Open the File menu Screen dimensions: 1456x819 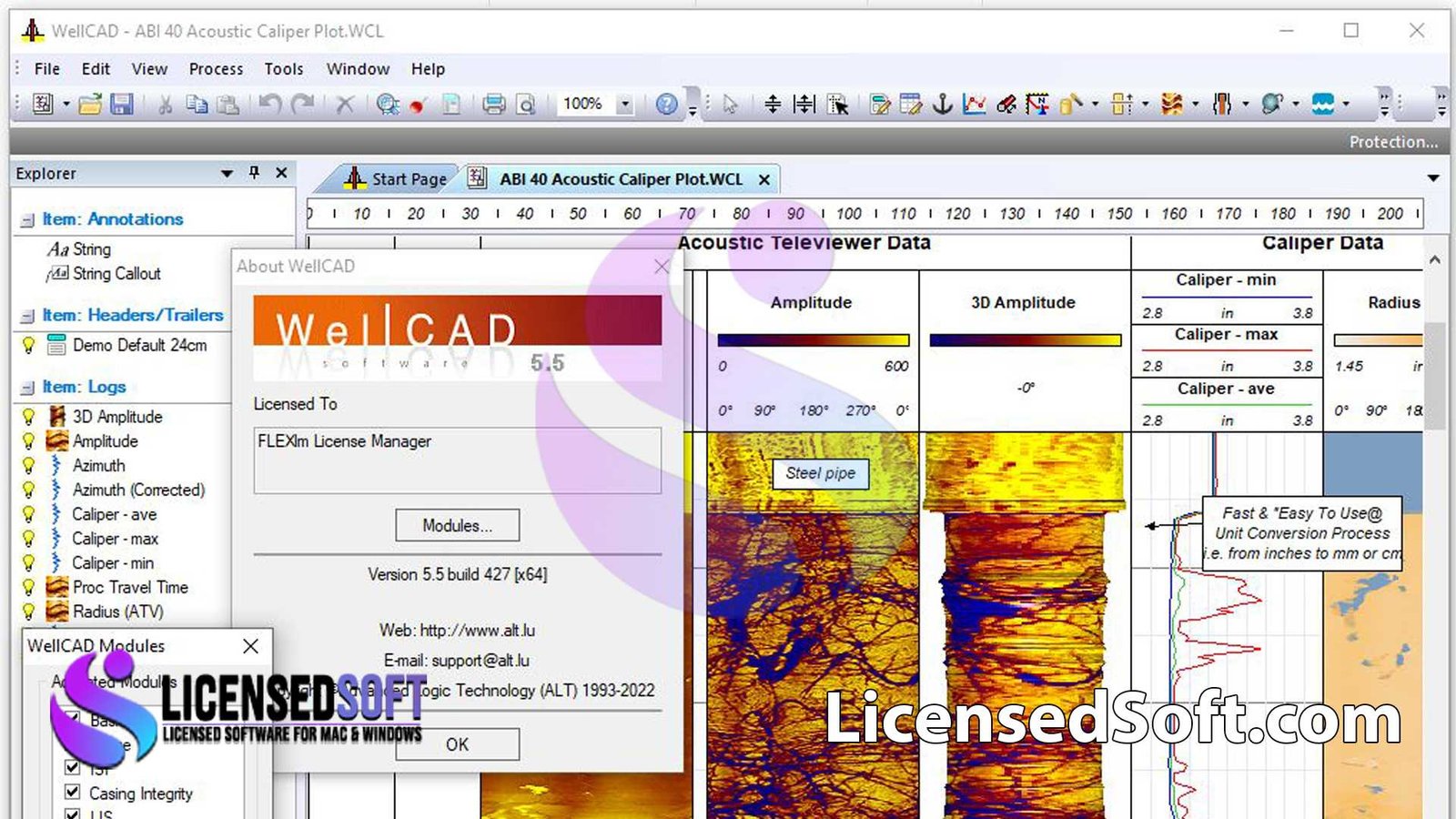[47, 69]
